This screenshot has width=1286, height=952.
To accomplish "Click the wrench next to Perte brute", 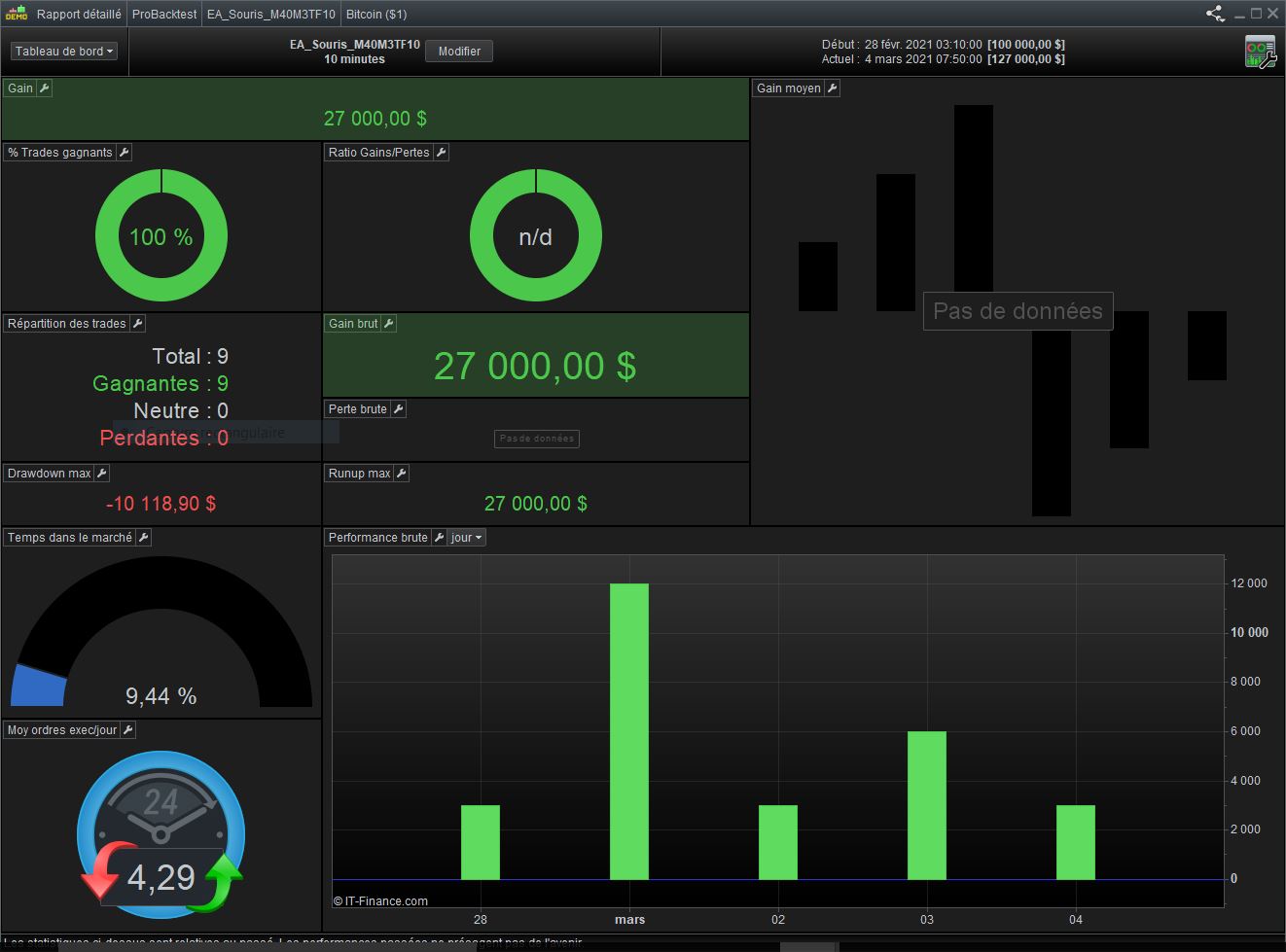I will pos(398,409).
